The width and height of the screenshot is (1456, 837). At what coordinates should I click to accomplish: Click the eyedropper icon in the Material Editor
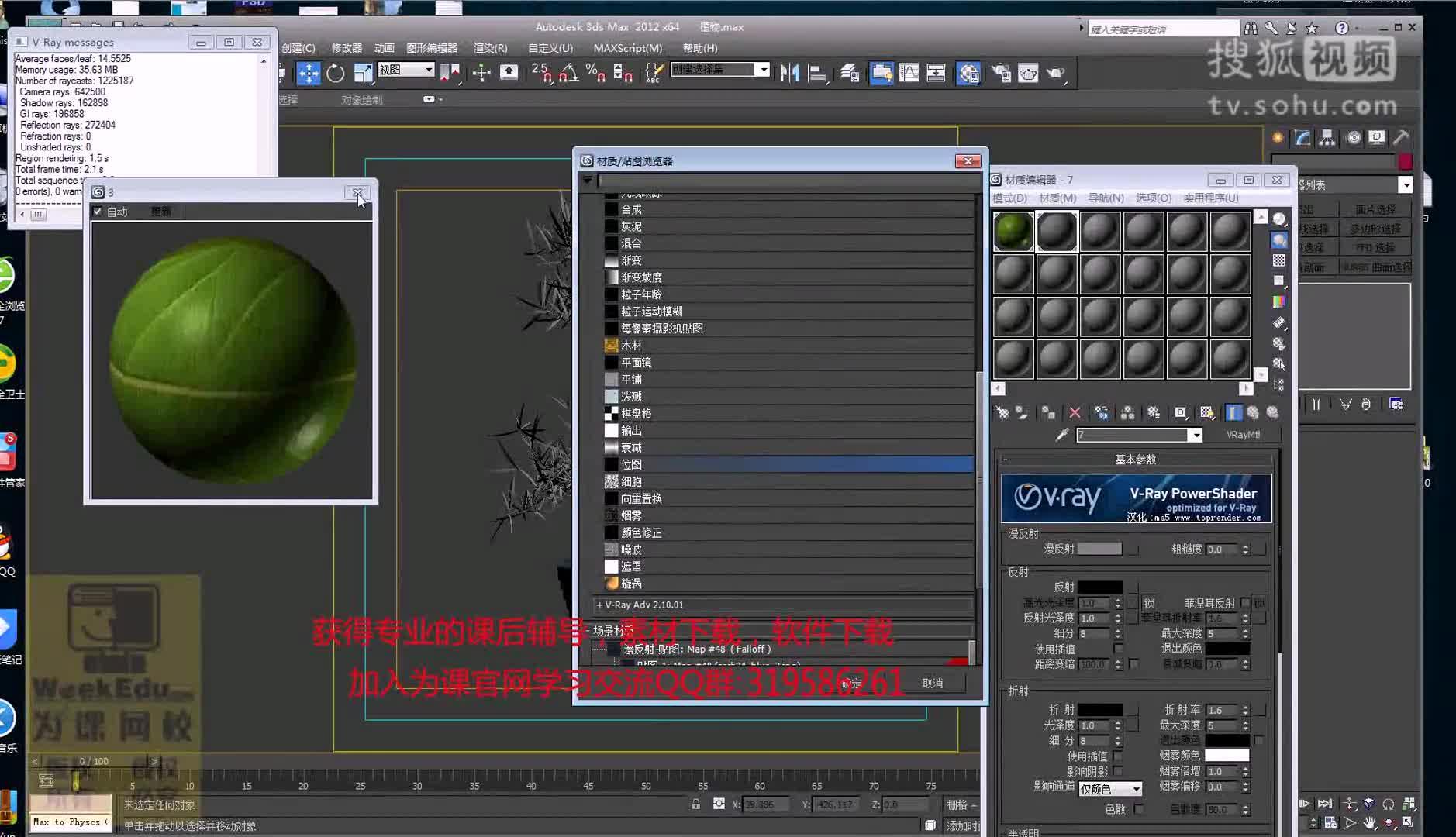pyautogui.click(x=1063, y=436)
